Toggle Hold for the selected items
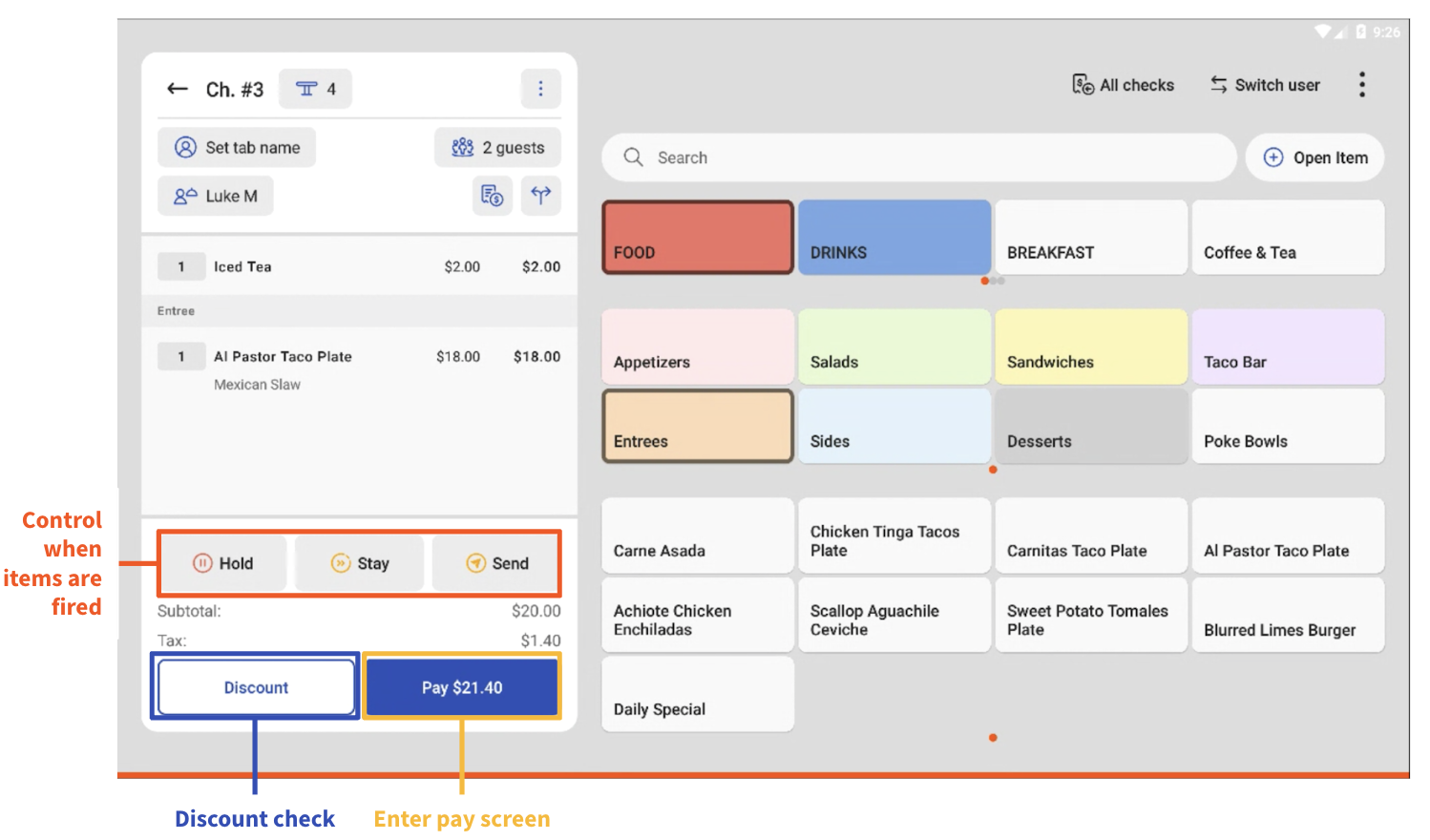The image size is (1430, 840). coord(223,563)
